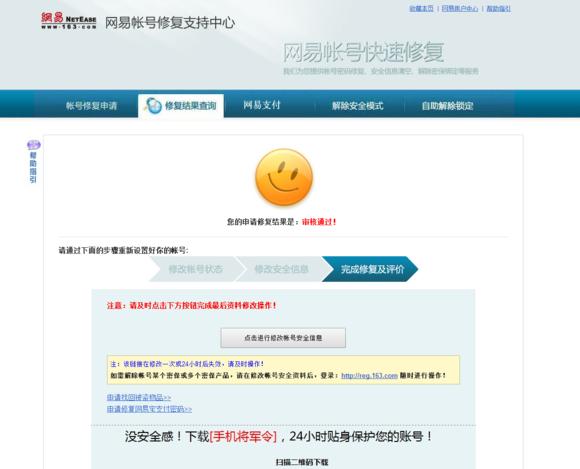Viewport: 580px width, 469px height.
Task: Click the red [手机将军令] download text
Action: point(243,436)
